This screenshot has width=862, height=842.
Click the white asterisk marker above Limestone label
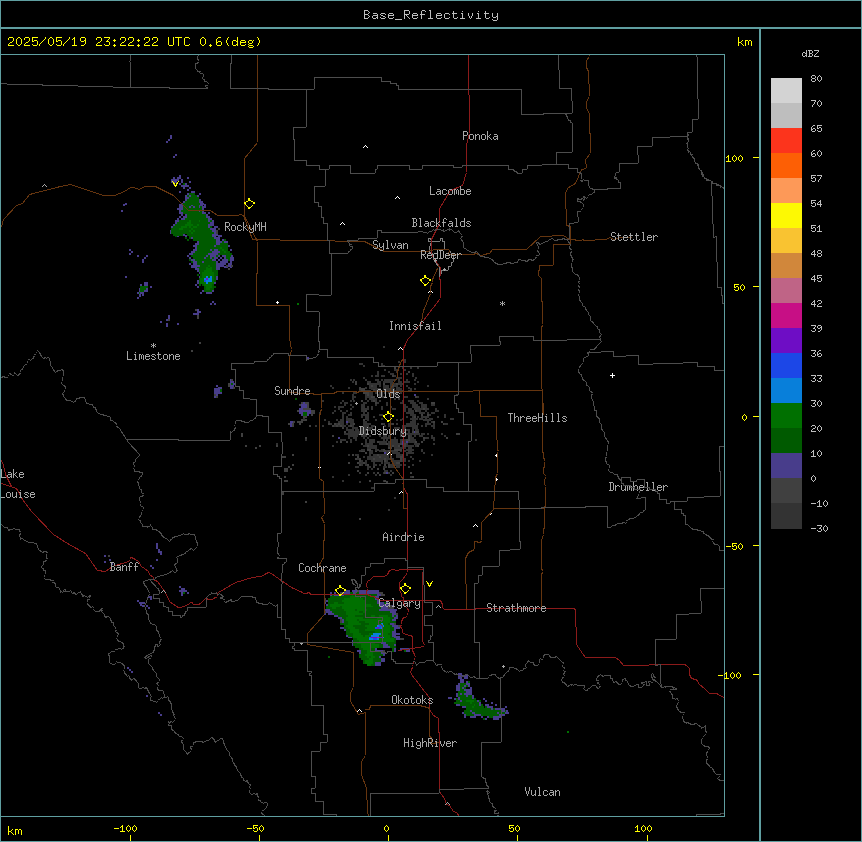pyautogui.click(x=153, y=345)
